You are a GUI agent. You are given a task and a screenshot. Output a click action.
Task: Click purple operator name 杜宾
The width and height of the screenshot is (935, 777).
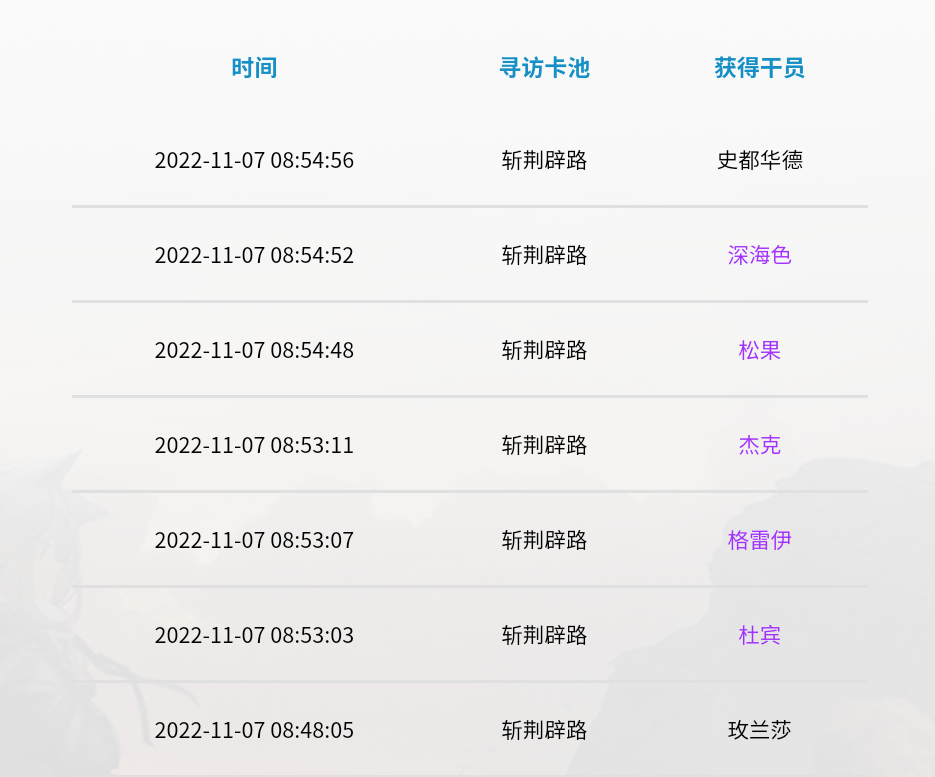coord(759,635)
